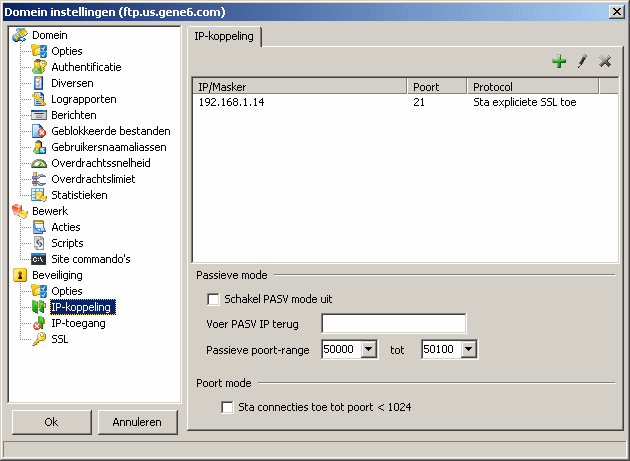The image size is (630, 461).
Task: Click the Scripts icon
Action: (39, 243)
